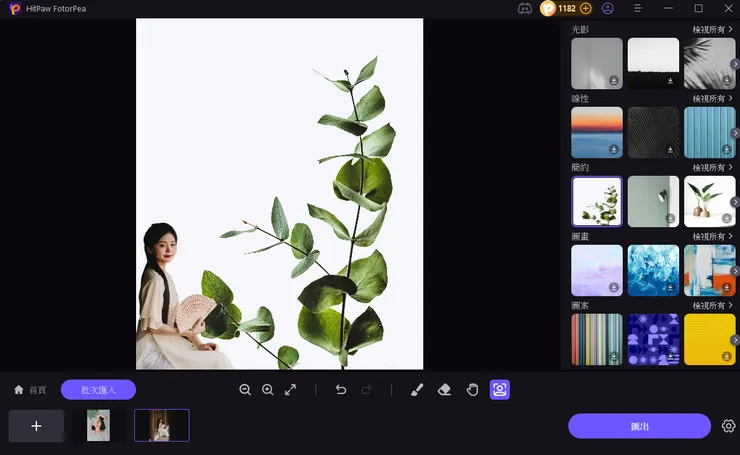Select the first photo thumbnail in the filmstrip

pos(98,426)
